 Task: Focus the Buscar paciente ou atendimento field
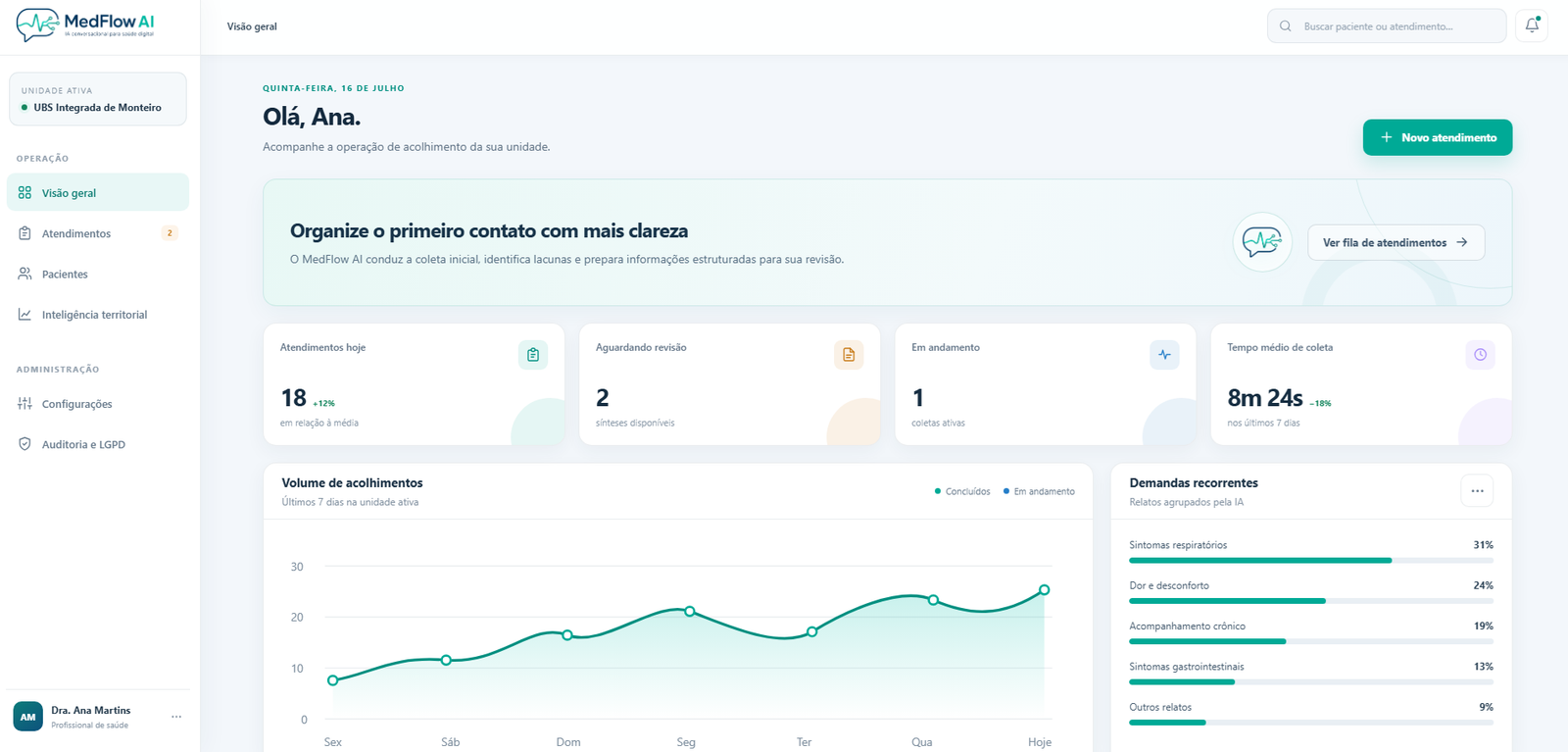point(1387,26)
